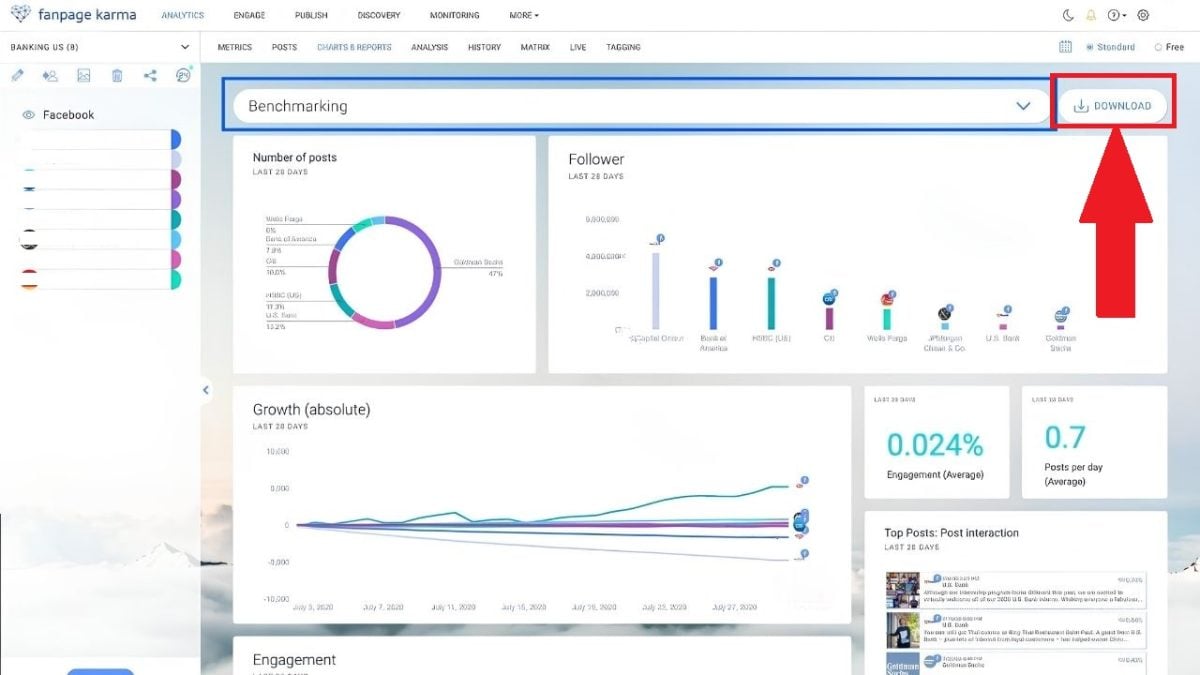Collapse the sidebar with left chevron
The height and width of the screenshot is (675, 1200).
click(x=205, y=390)
